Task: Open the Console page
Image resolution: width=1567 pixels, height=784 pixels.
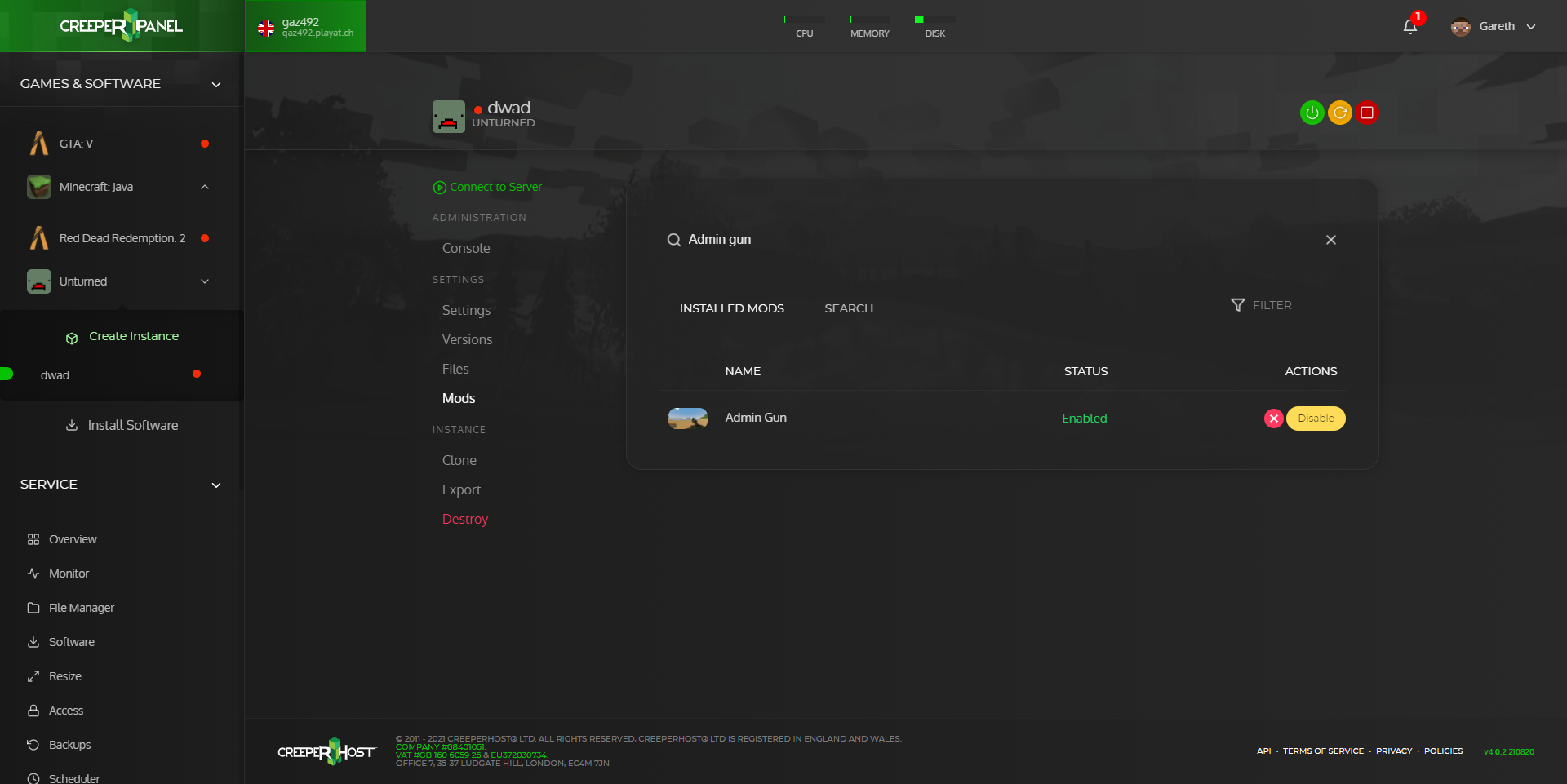Action: coord(466,248)
